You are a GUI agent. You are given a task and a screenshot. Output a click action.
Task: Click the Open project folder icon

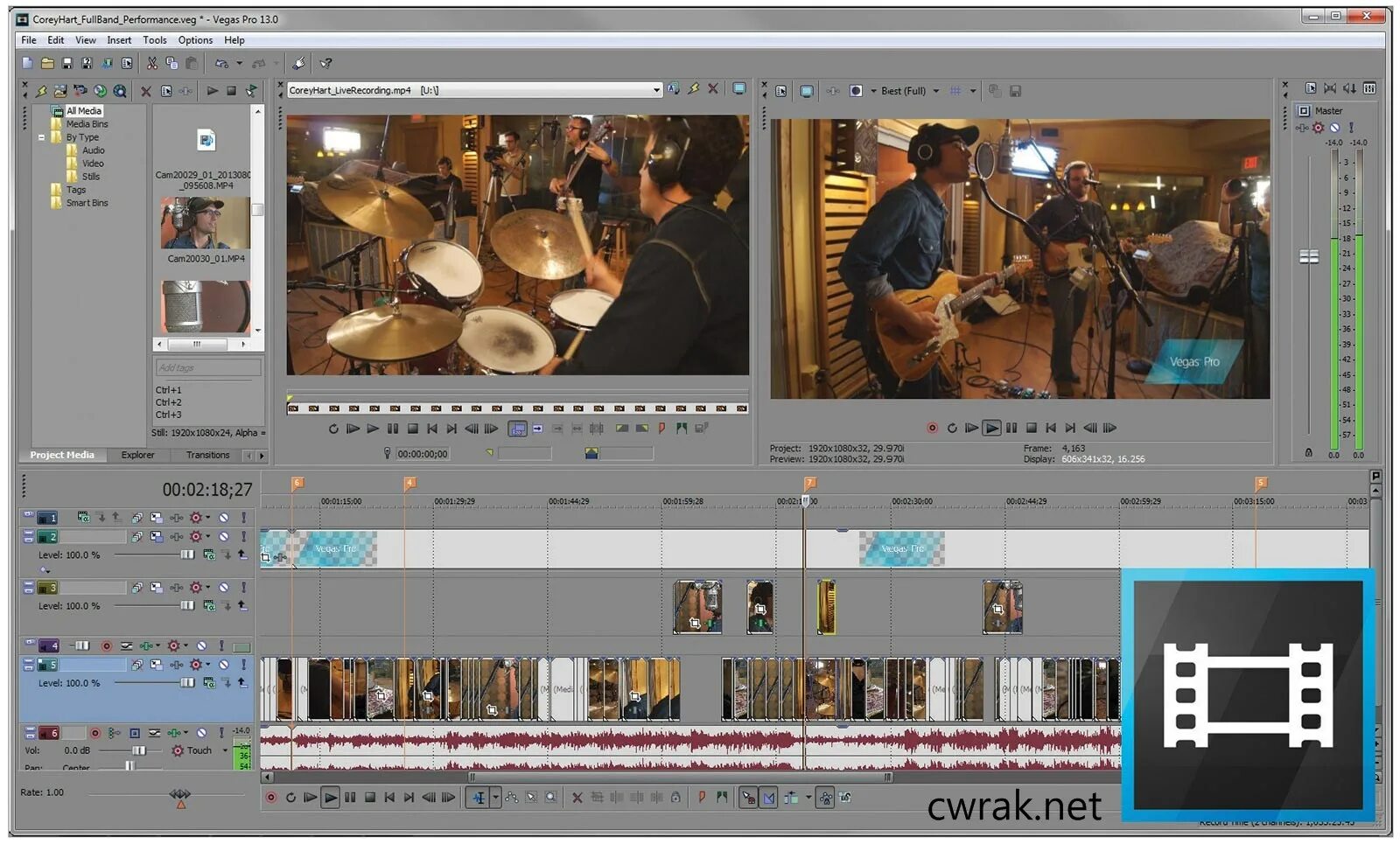[x=47, y=63]
